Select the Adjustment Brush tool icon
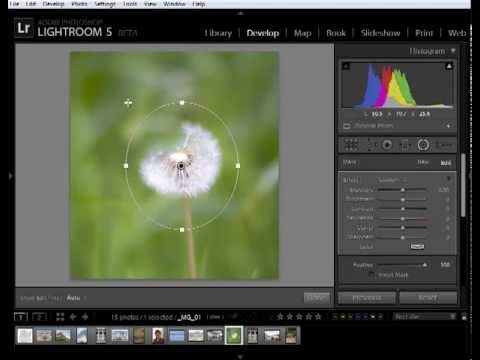This screenshot has width=480, height=360. tap(444, 145)
